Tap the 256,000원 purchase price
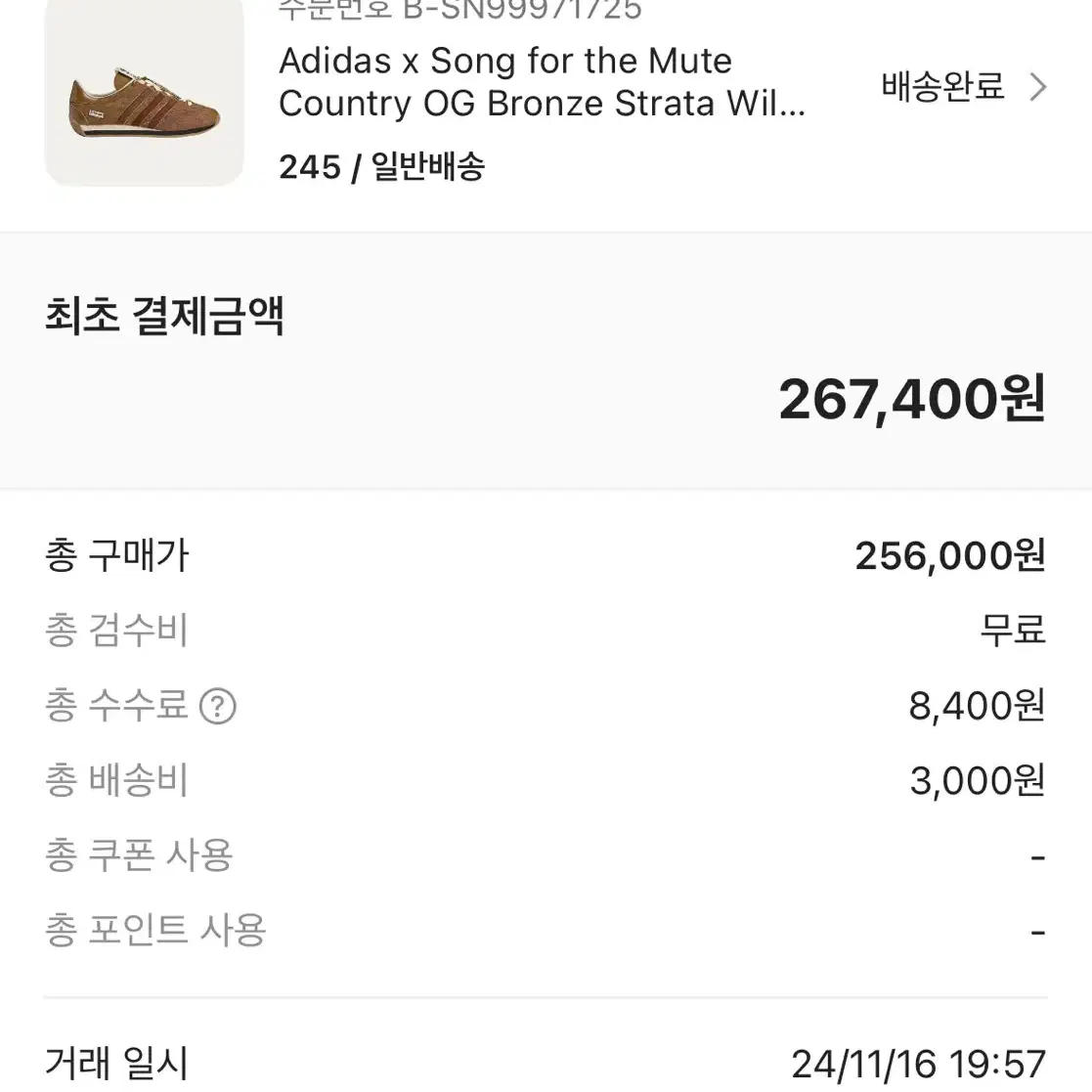This screenshot has height=1092, width=1092. coord(950,555)
